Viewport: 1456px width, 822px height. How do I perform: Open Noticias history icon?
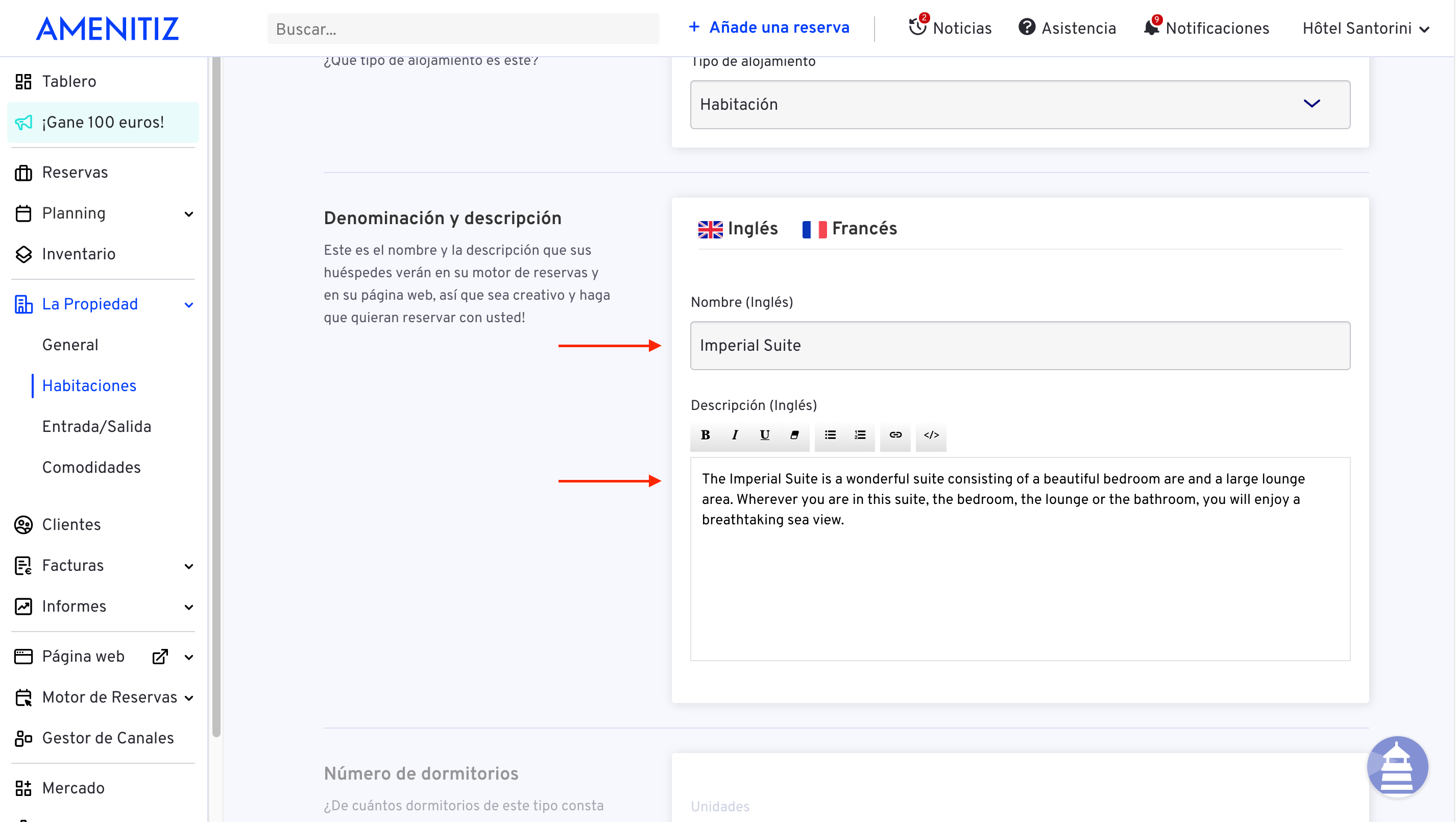917,27
